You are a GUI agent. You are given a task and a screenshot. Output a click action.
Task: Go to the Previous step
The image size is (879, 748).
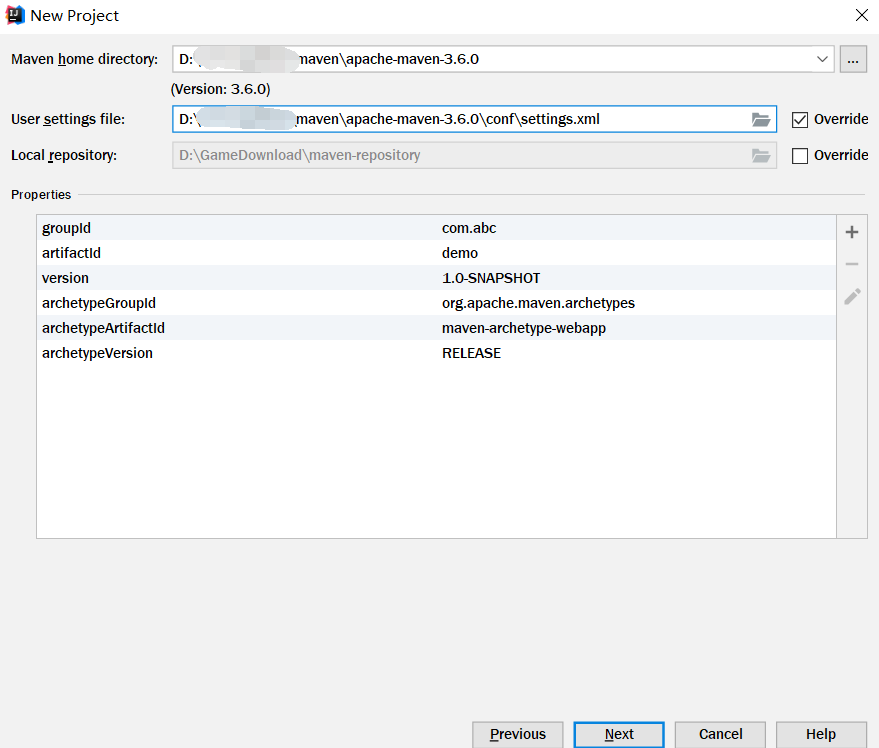517,734
